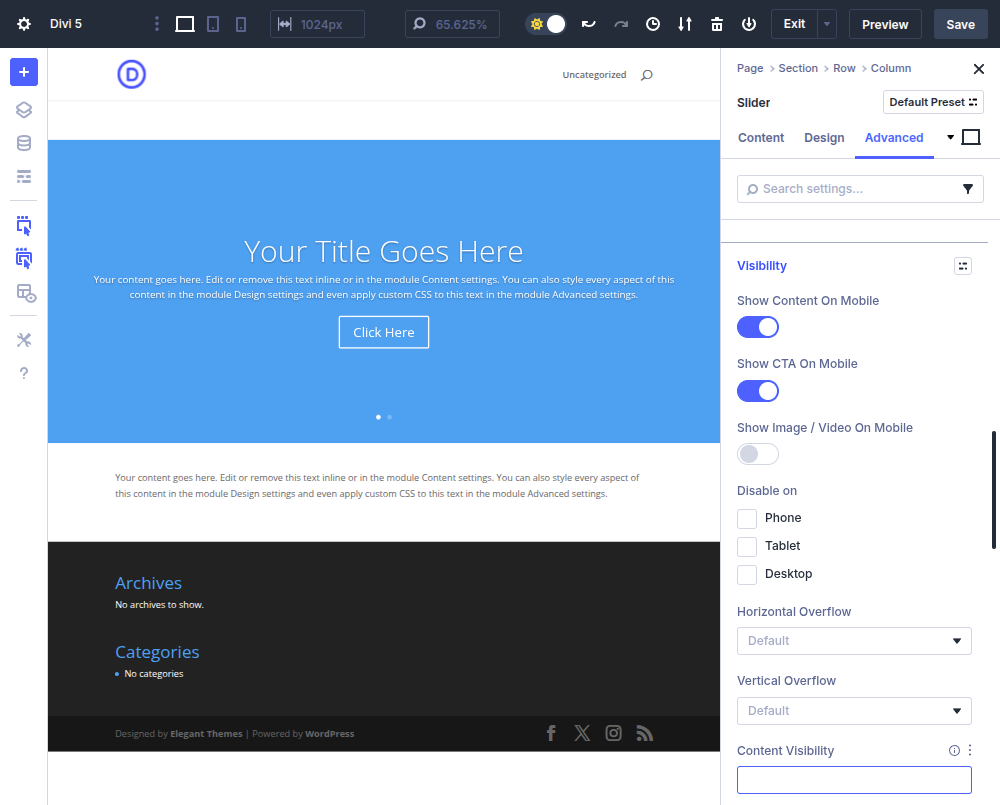Switch to phone view icon
The image size is (1000, 805).
(x=240, y=24)
